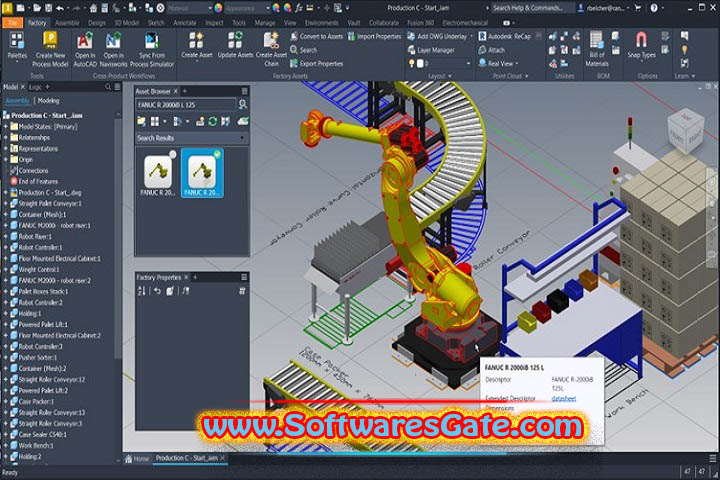Click the undo arrow in Factory Properties toolbar
Image resolution: width=720 pixels, height=480 pixels.
pos(157,291)
